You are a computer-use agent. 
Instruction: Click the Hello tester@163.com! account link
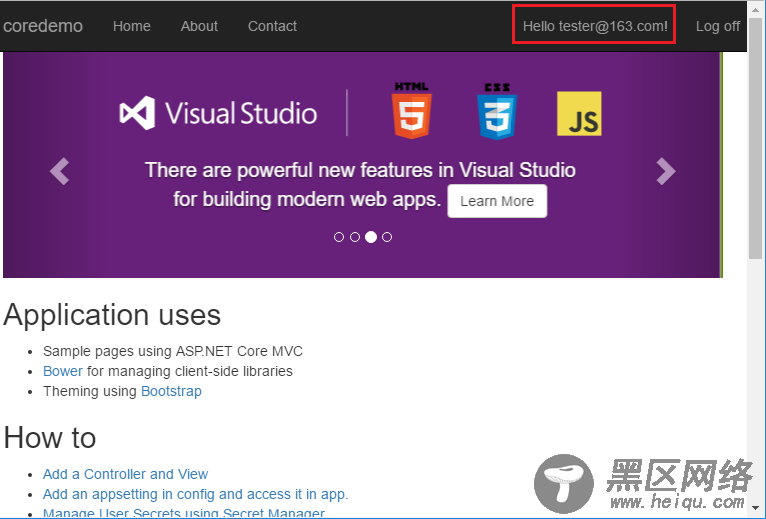(x=595, y=26)
